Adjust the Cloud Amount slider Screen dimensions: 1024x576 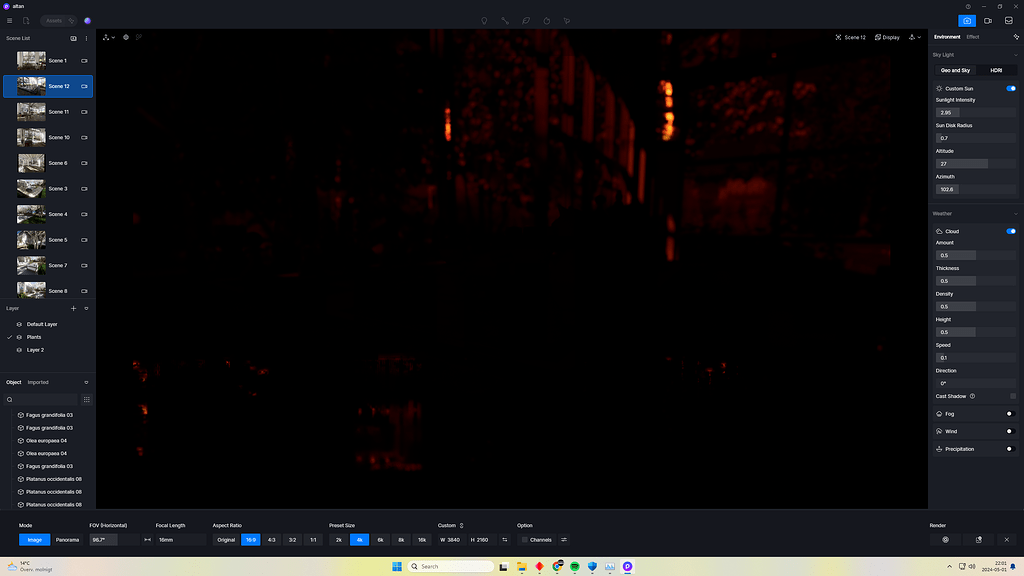pos(975,255)
